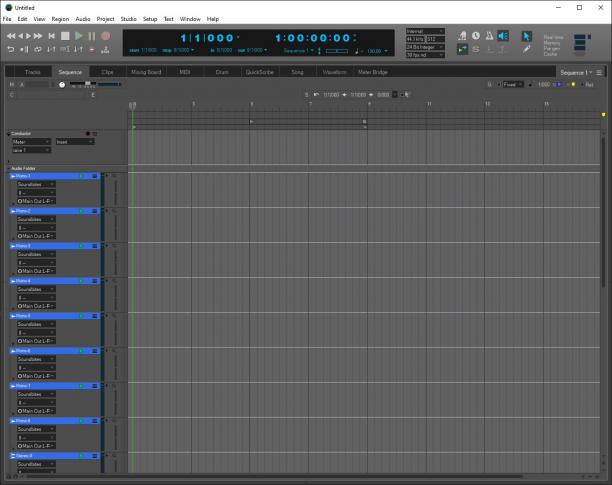Toggle the blue audio speaker icon
612x485 pixels.
[x=503, y=36]
